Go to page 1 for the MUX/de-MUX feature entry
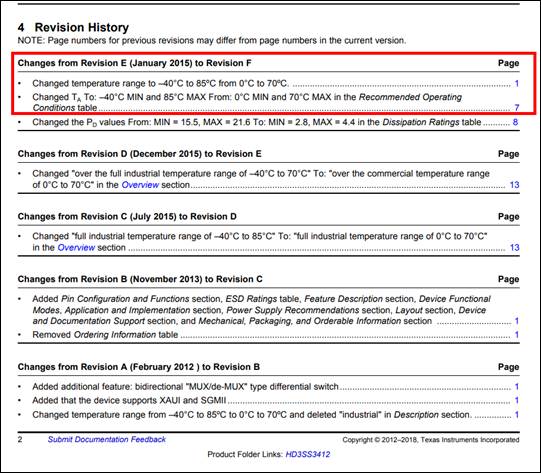 (x=517, y=387)
